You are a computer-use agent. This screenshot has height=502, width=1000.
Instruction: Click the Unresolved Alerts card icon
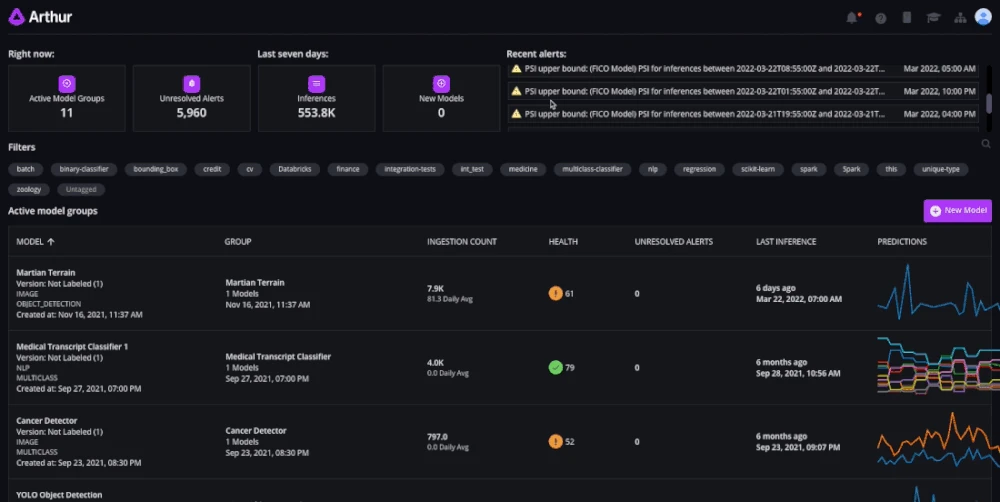(x=191, y=84)
